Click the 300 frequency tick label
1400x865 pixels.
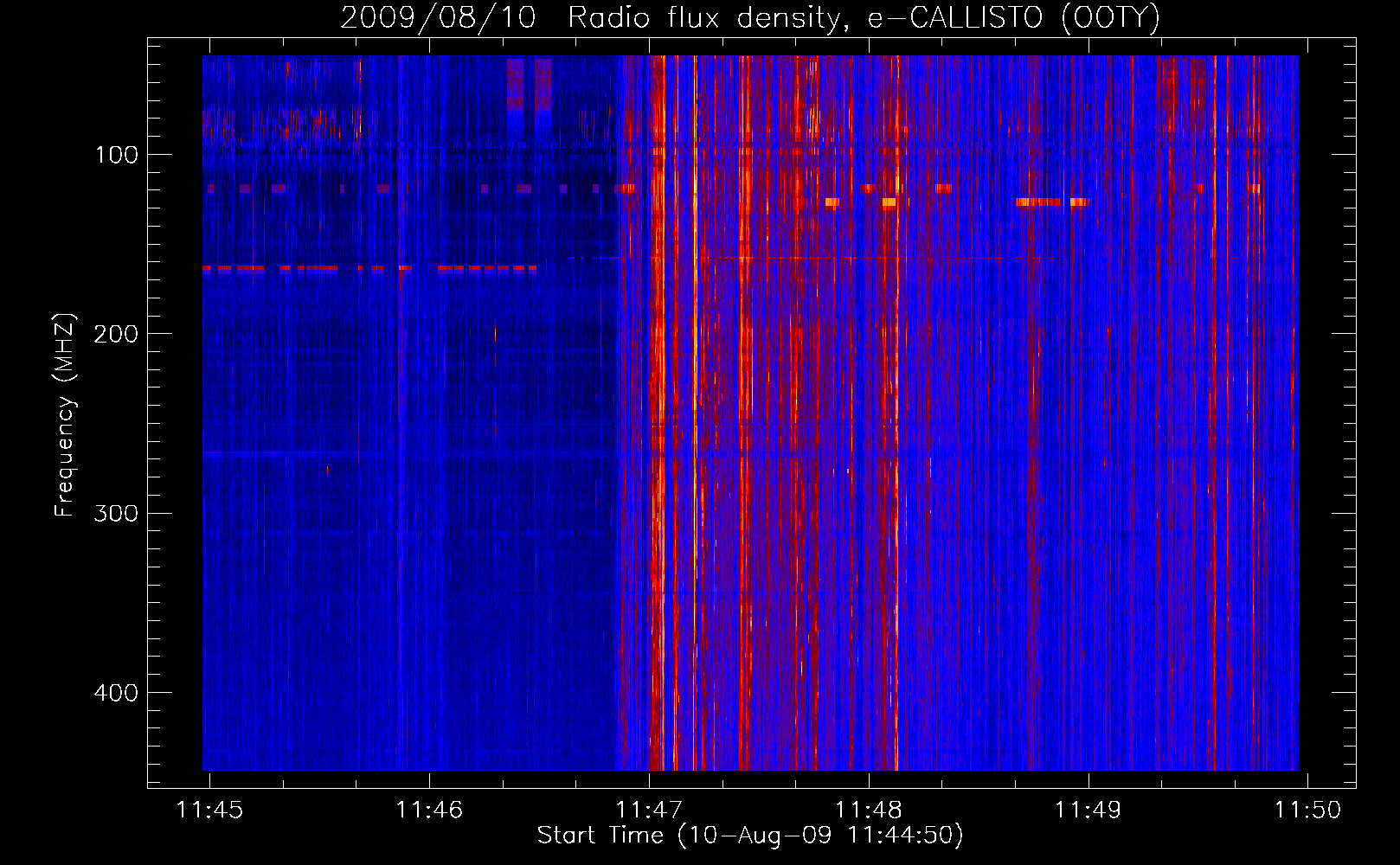tap(116, 514)
